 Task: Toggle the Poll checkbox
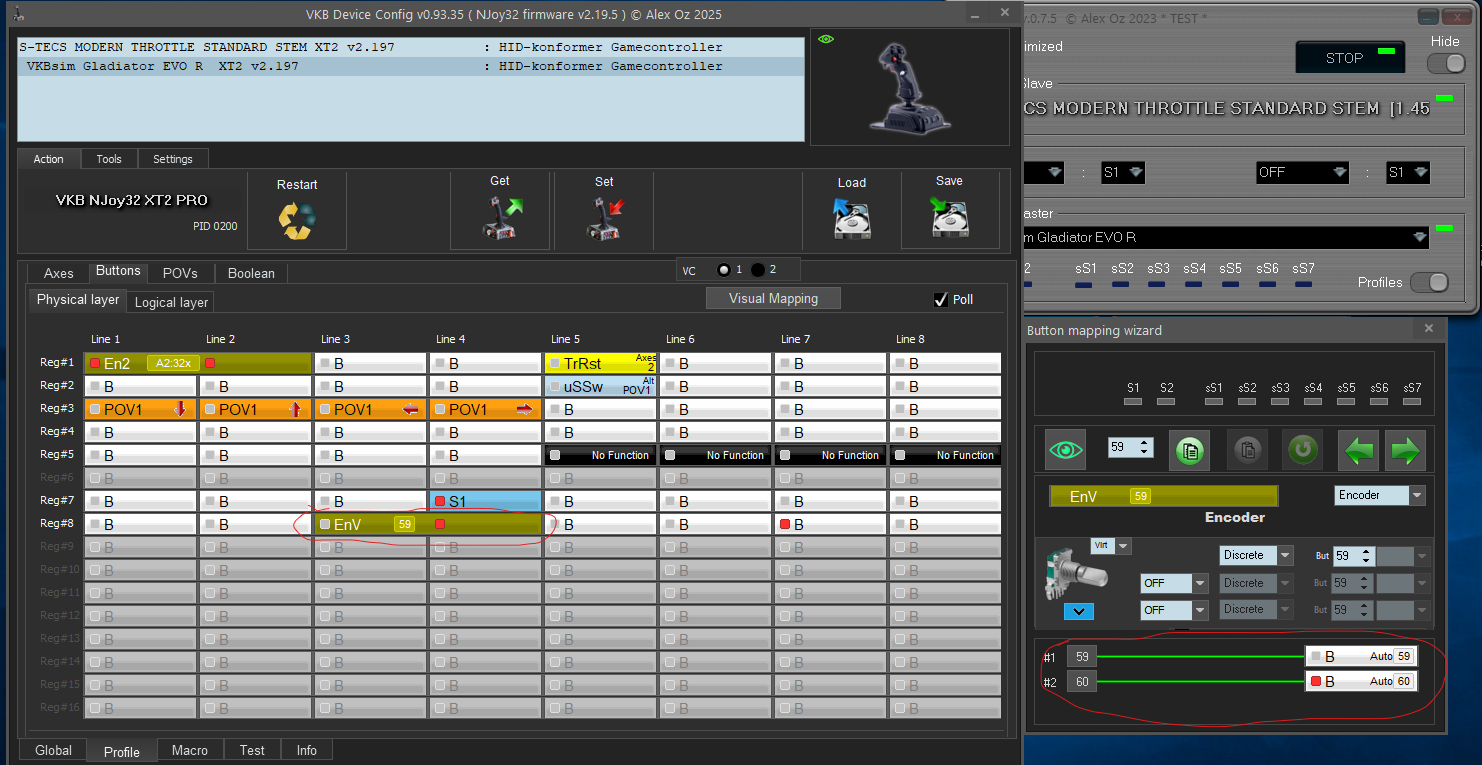pyautogui.click(x=940, y=300)
